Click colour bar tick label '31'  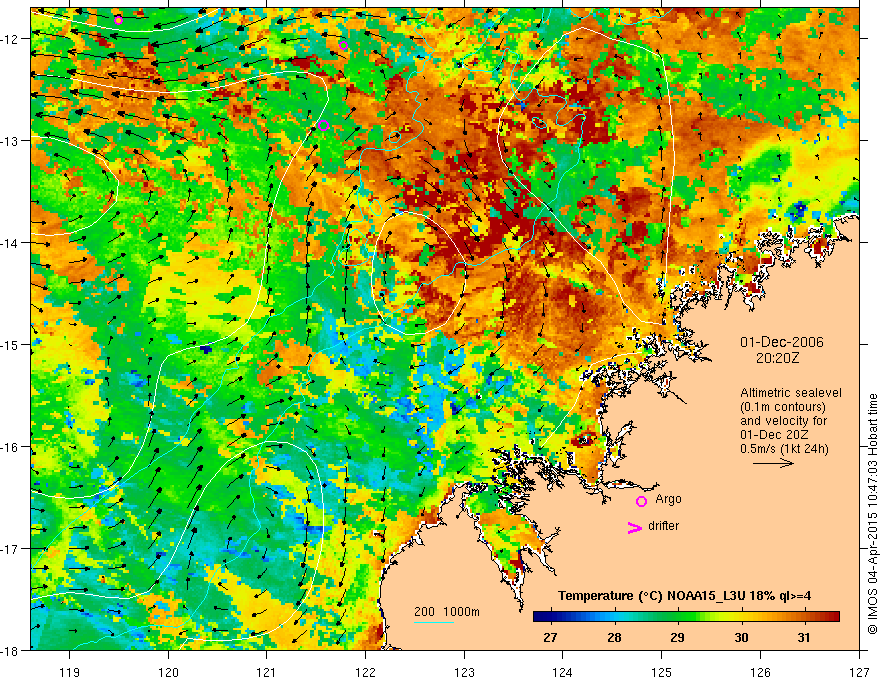[804, 637]
